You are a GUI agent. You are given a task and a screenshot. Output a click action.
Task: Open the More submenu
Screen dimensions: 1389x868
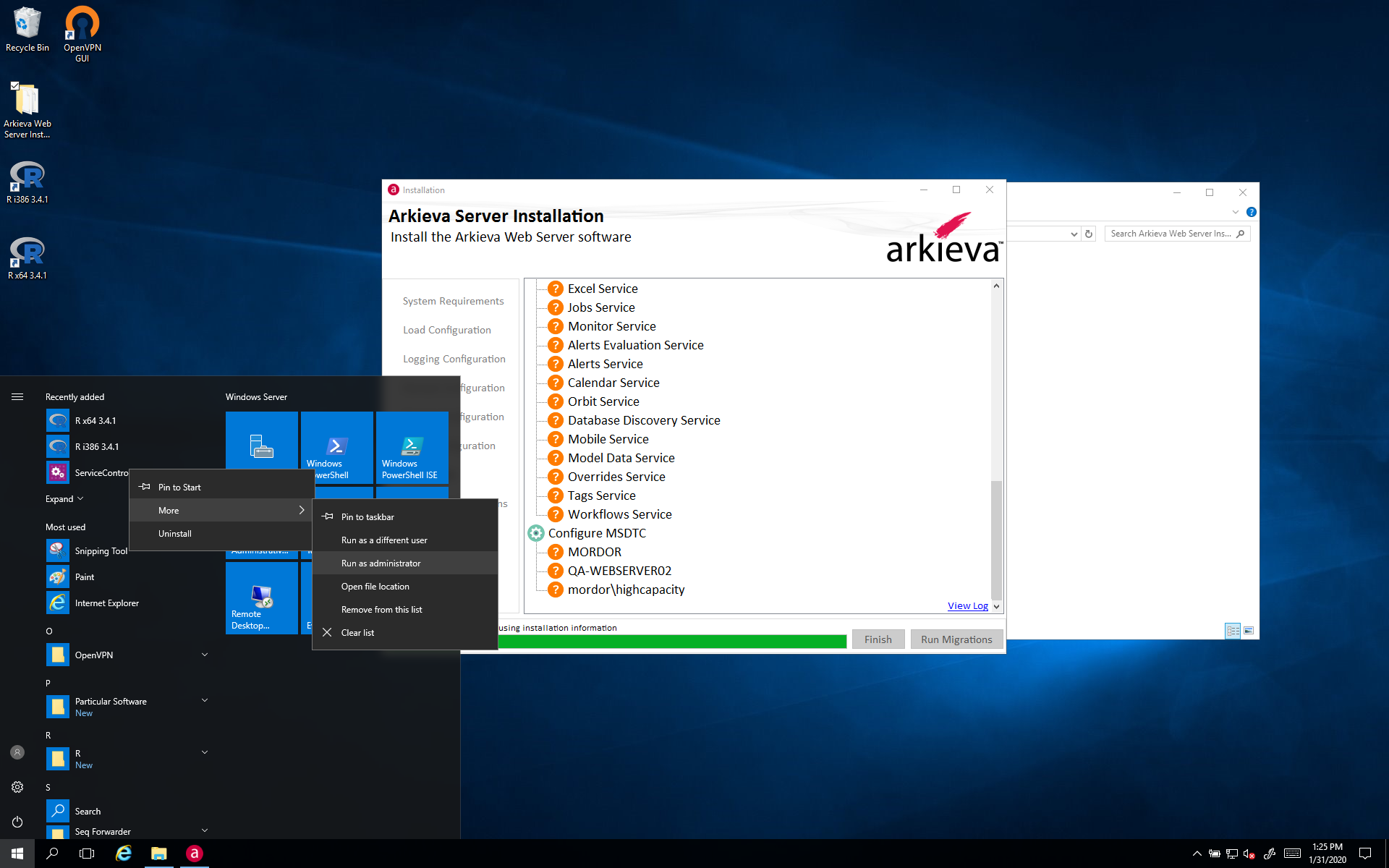pos(221,510)
